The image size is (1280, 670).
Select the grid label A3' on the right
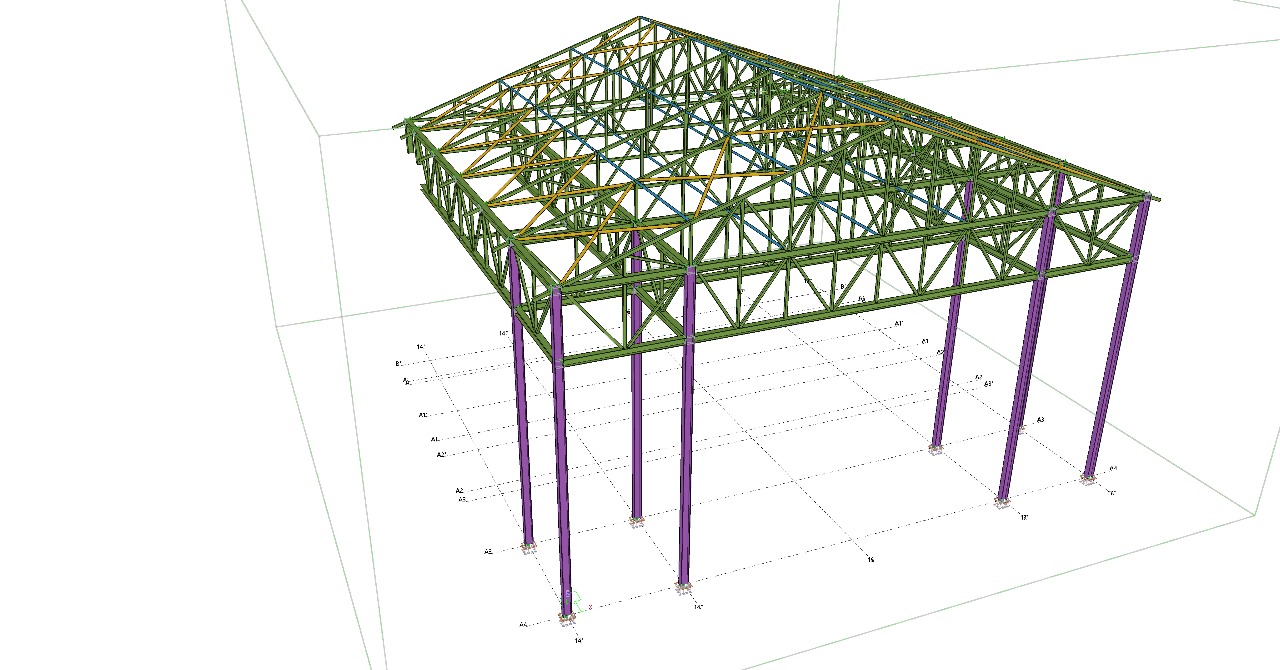point(988,384)
